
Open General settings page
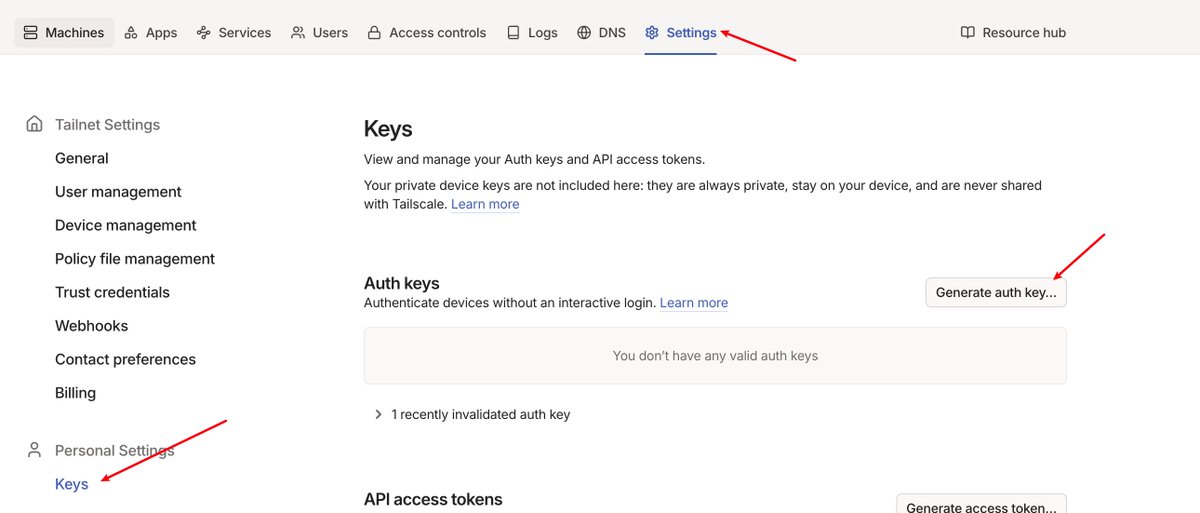pyautogui.click(x=82, y=158)
